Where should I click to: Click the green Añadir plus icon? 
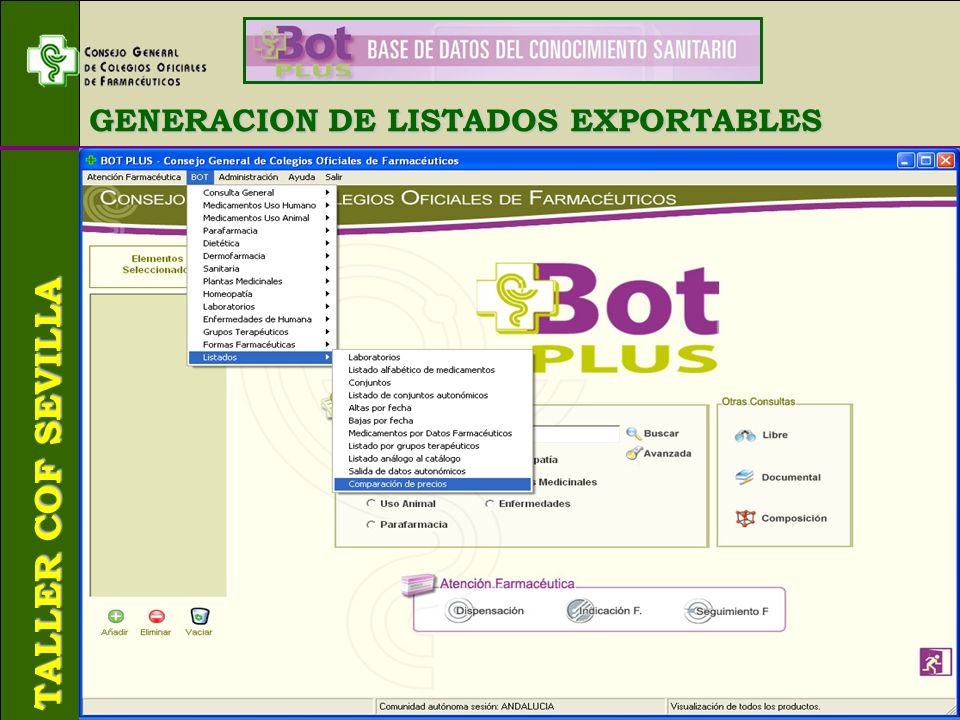116,616
